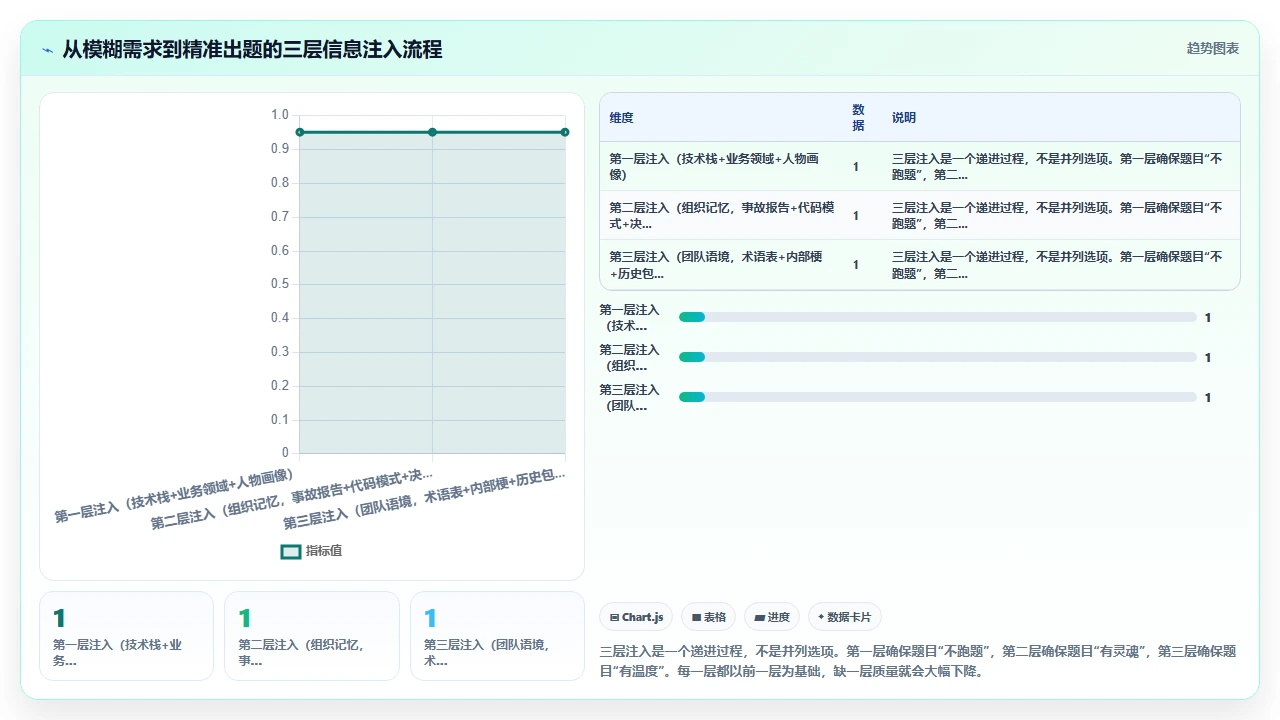Click the 第一层注入 progress bar
Image resolution: width=1280 pixels, height=720 pixels.
click(938, 317)
